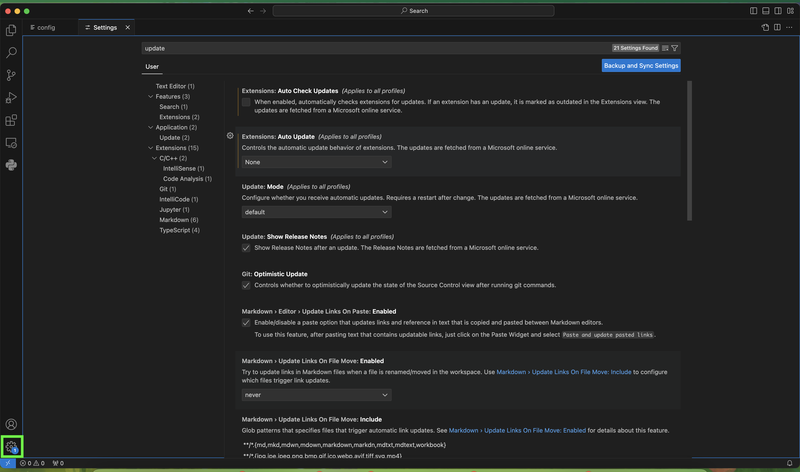Click the remote window indicator in status bar
800x472 pixels.
(x=8, y=463)
